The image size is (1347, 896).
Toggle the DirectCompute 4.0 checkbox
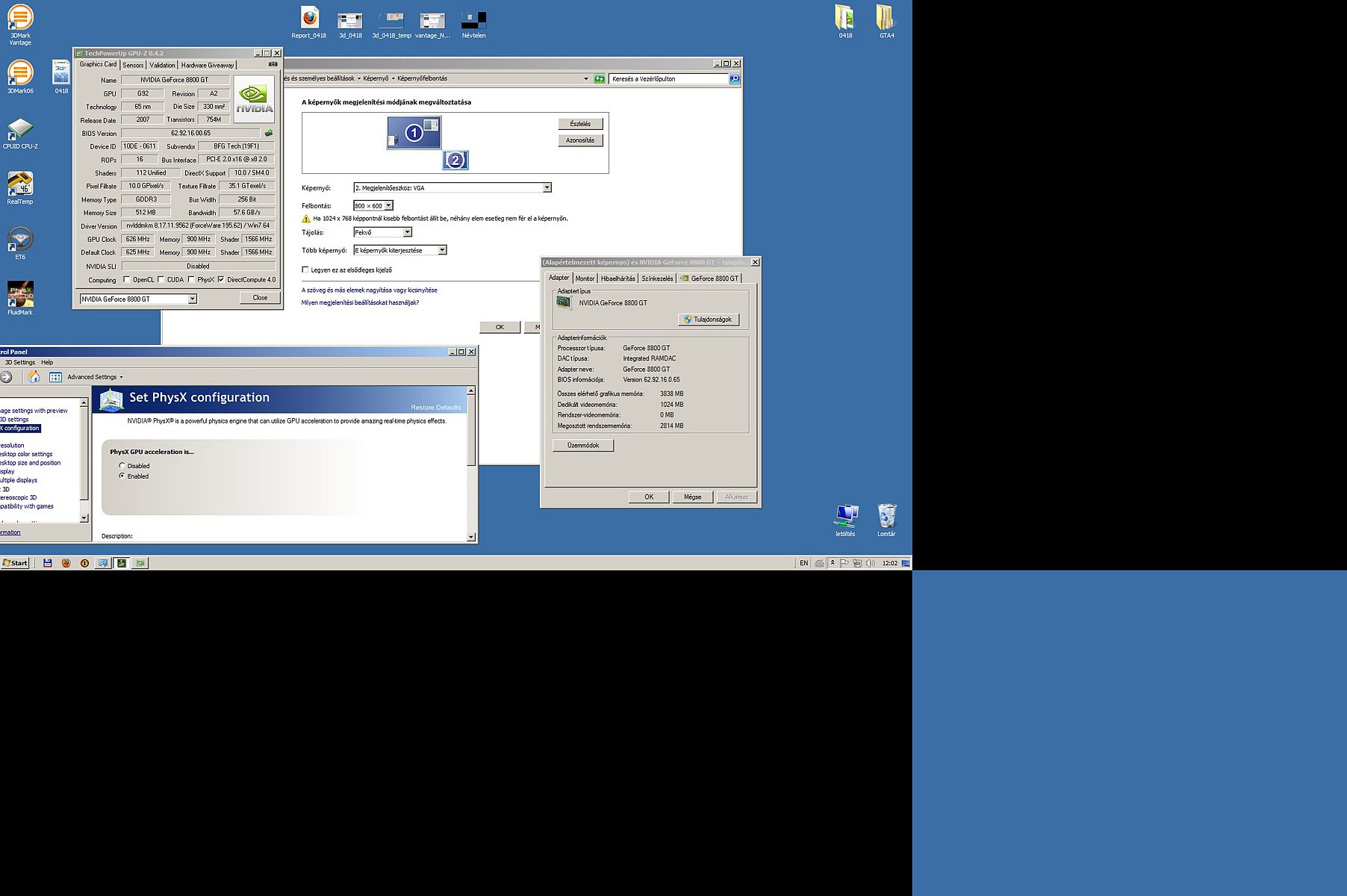coord(221,279)
